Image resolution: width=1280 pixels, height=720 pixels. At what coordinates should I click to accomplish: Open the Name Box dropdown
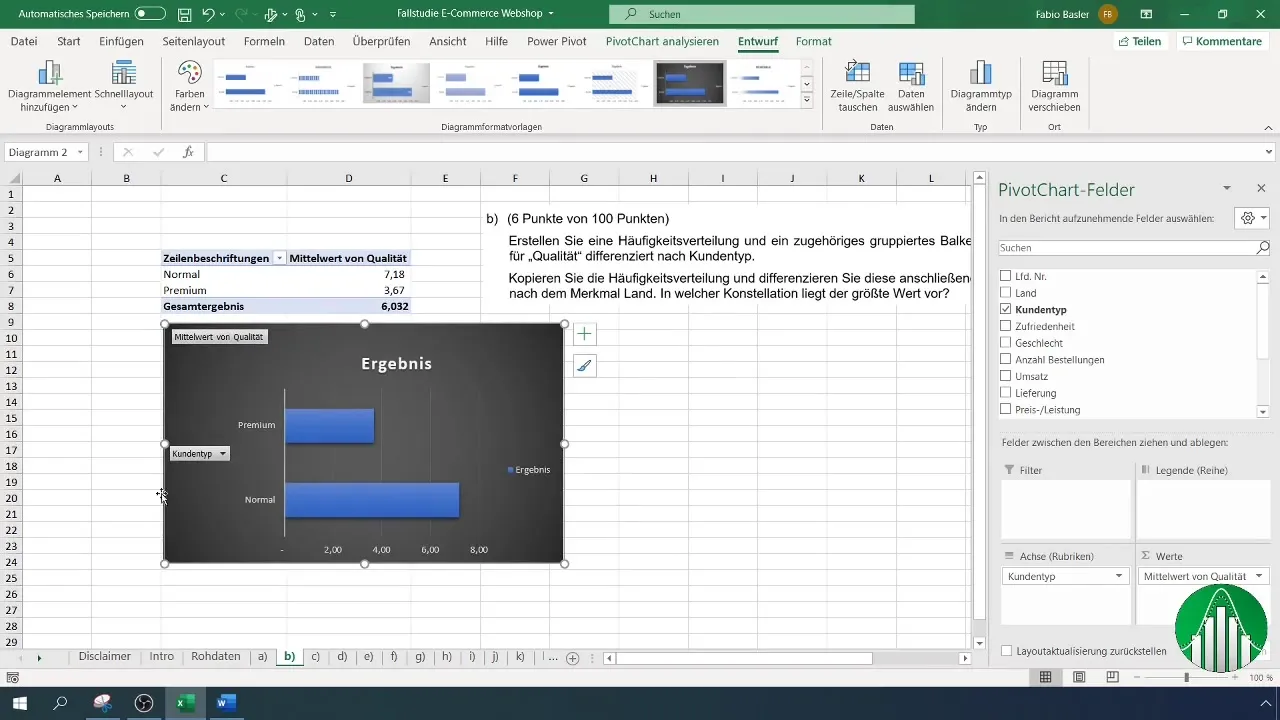(80, 152)
